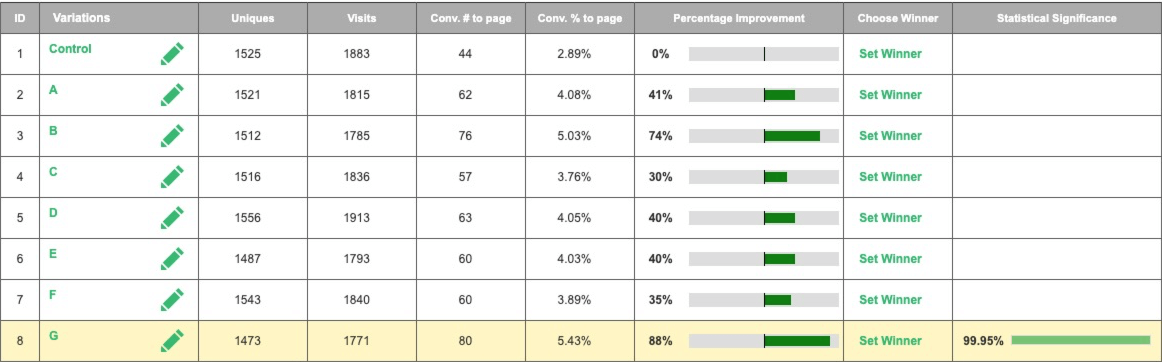The height and width of the screenshot is (362, 1162).
Task: Click the pencil icon in highlighted row G
Action: (x=172, y=341)
